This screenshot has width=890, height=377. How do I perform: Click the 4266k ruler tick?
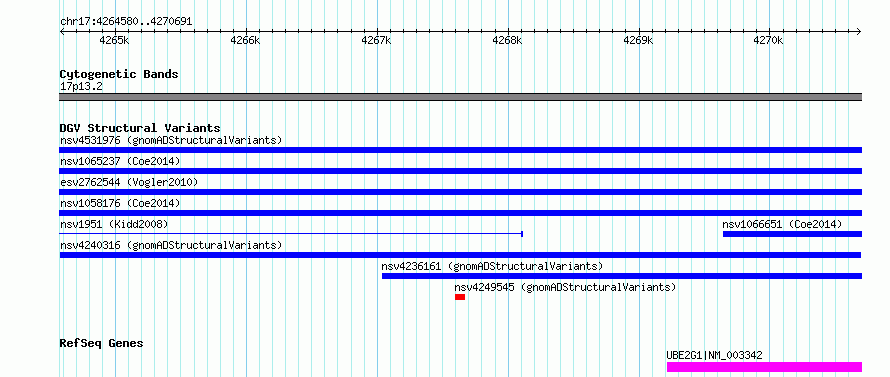245,40
